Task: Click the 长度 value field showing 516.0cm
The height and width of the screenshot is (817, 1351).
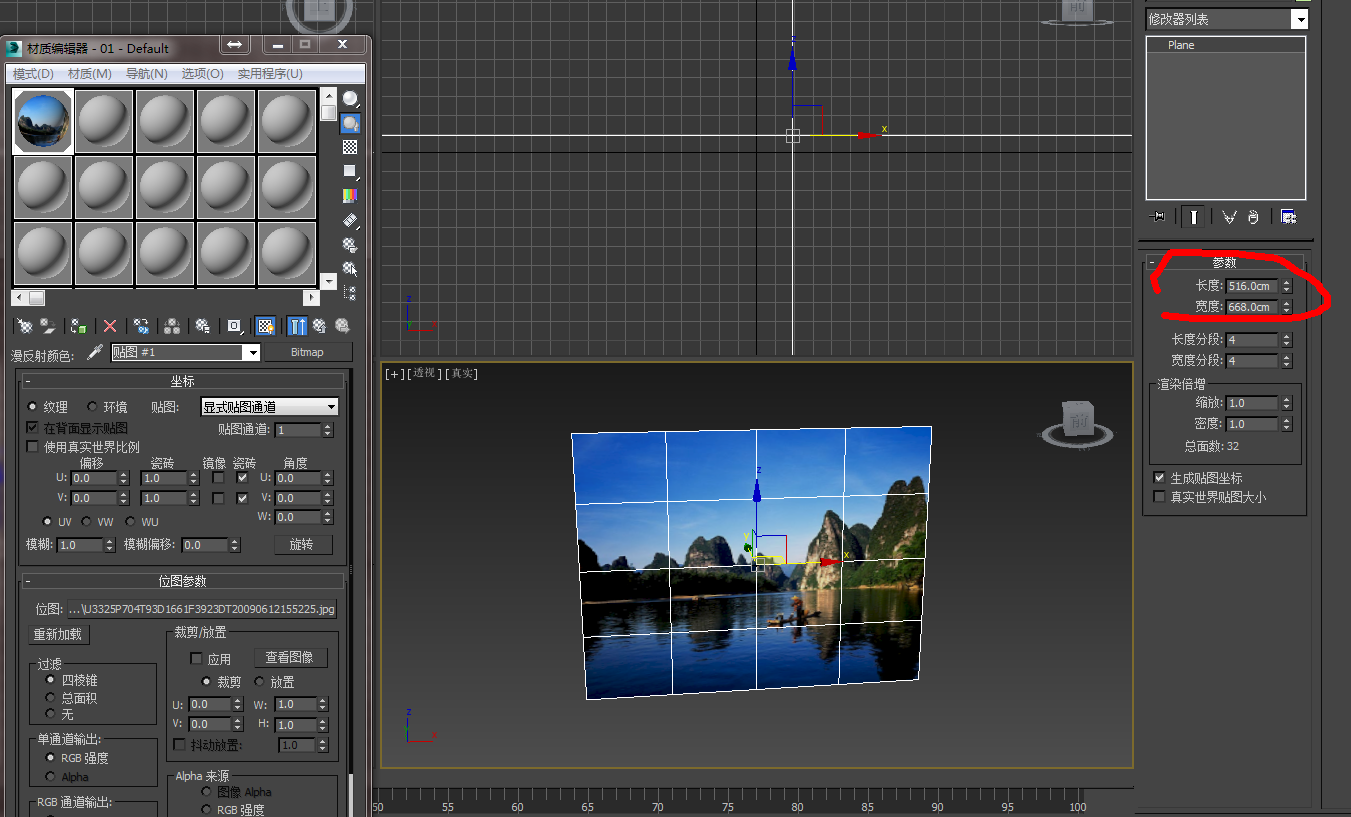Action: 1252,286
